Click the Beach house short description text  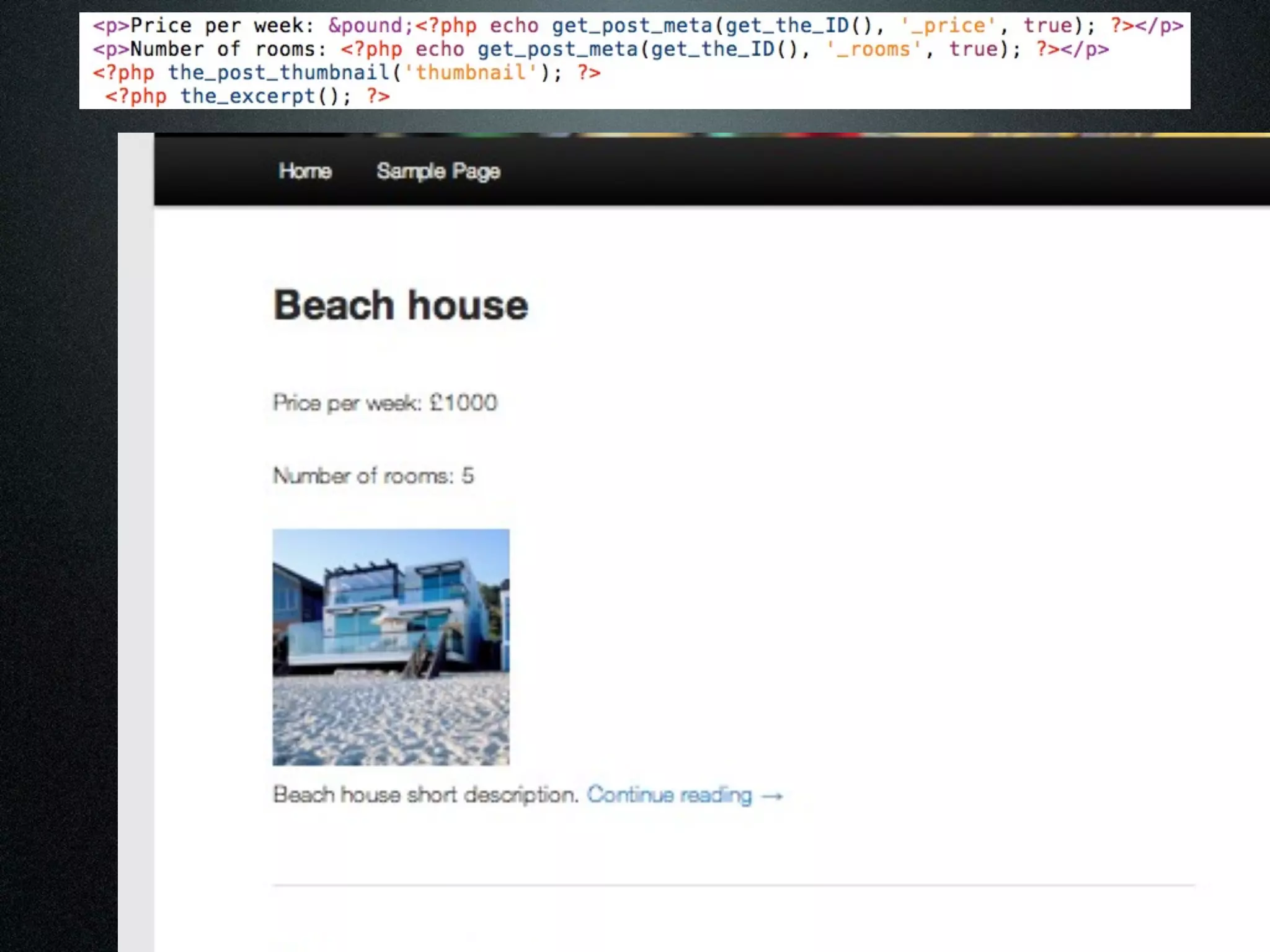425,795
